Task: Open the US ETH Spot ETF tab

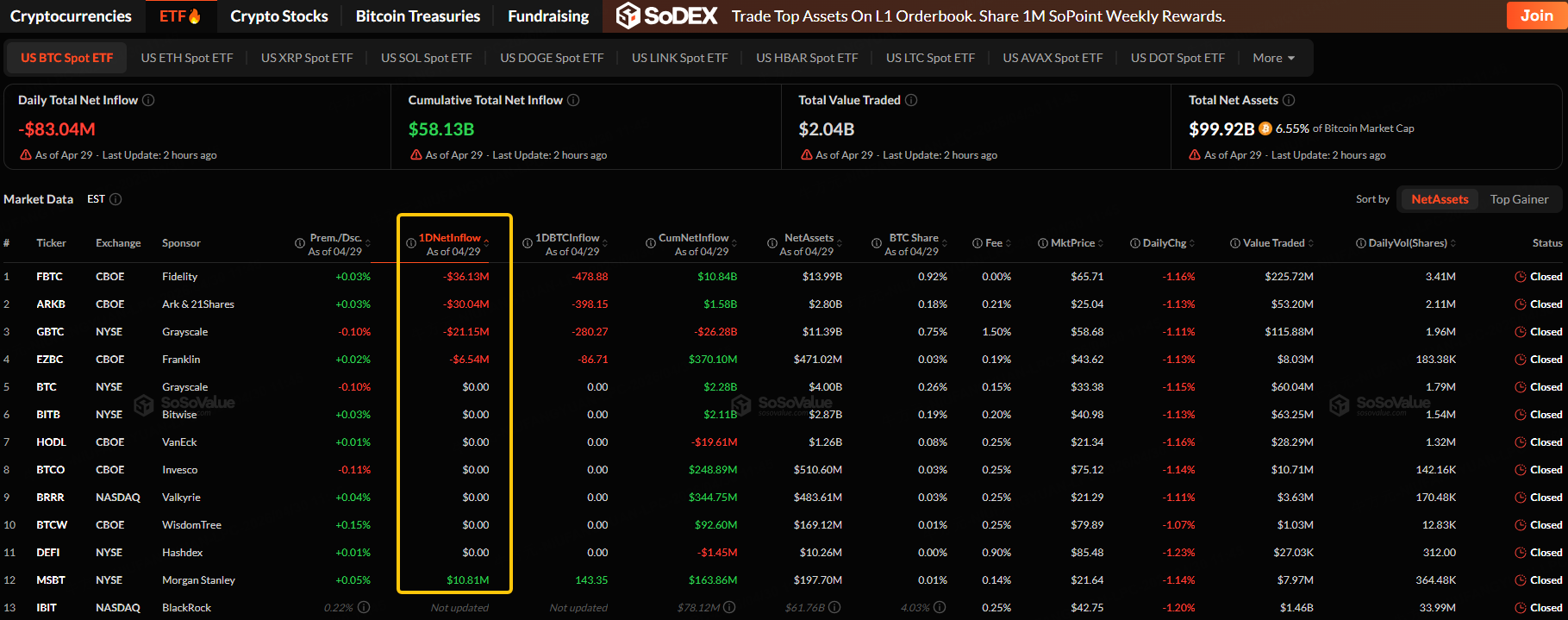Action: [x=187, y=58]
